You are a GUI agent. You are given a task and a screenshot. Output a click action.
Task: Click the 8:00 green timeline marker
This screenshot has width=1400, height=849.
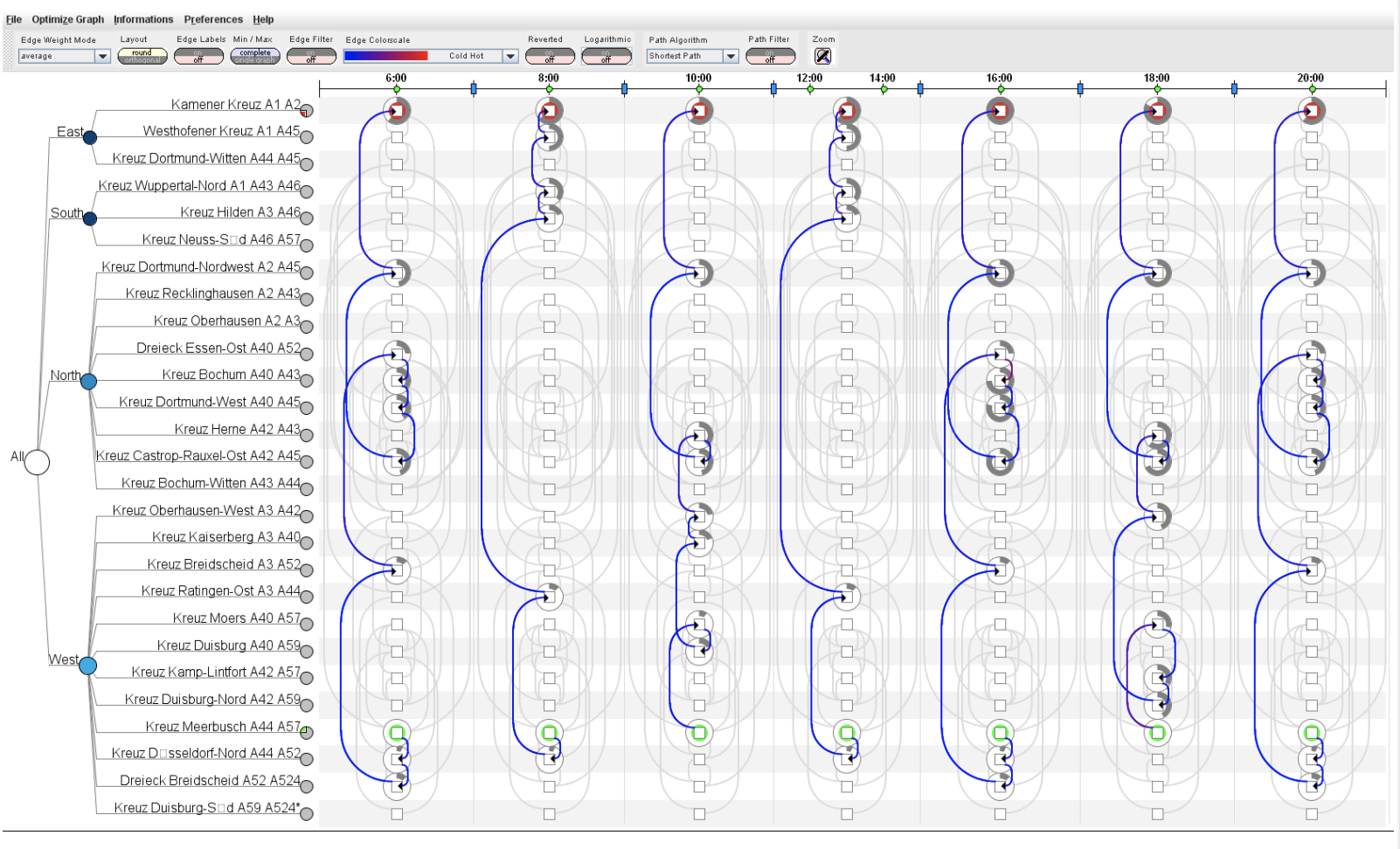(549, 89)
